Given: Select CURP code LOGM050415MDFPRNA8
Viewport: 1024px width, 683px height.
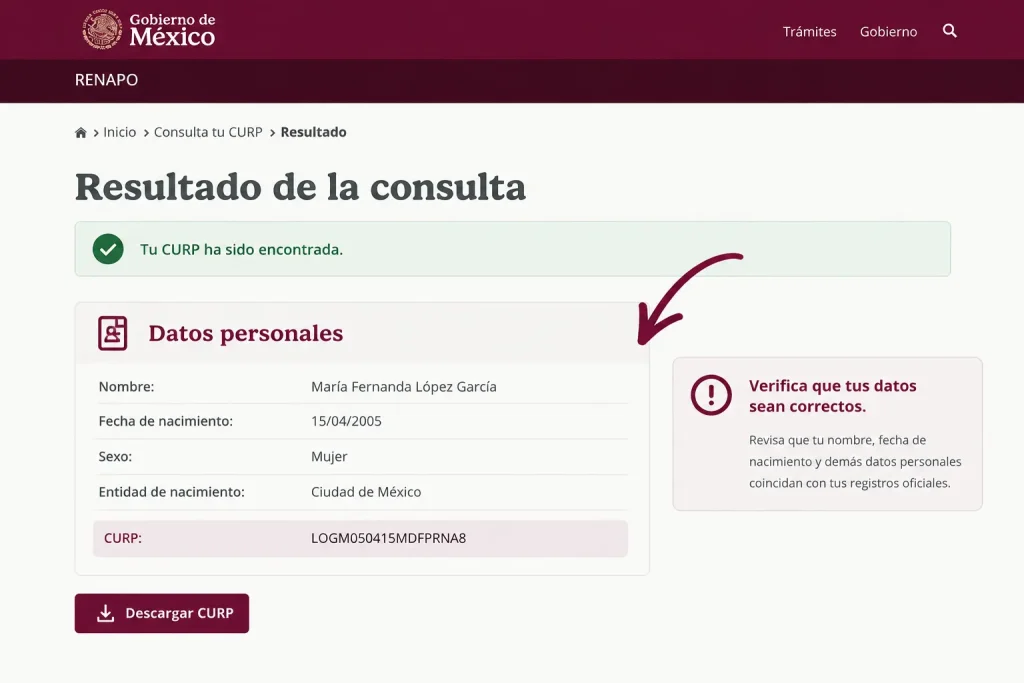Looking at the screenshot, I should (x=389, y=538).
